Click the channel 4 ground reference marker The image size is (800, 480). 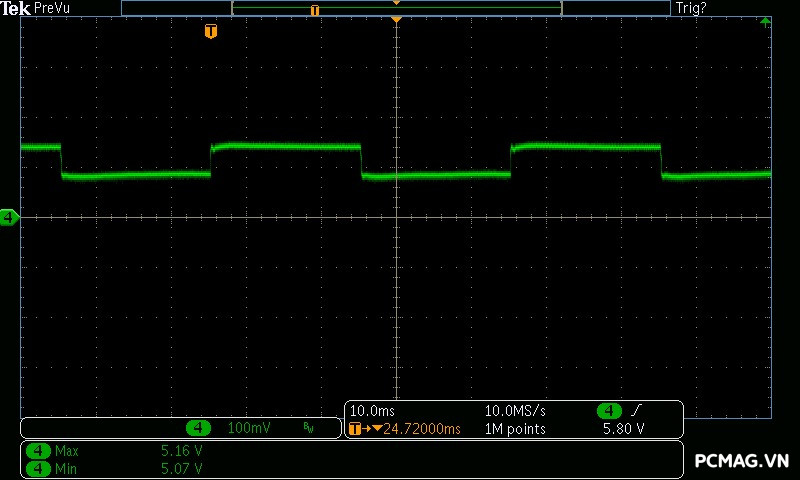pos(9,217)
